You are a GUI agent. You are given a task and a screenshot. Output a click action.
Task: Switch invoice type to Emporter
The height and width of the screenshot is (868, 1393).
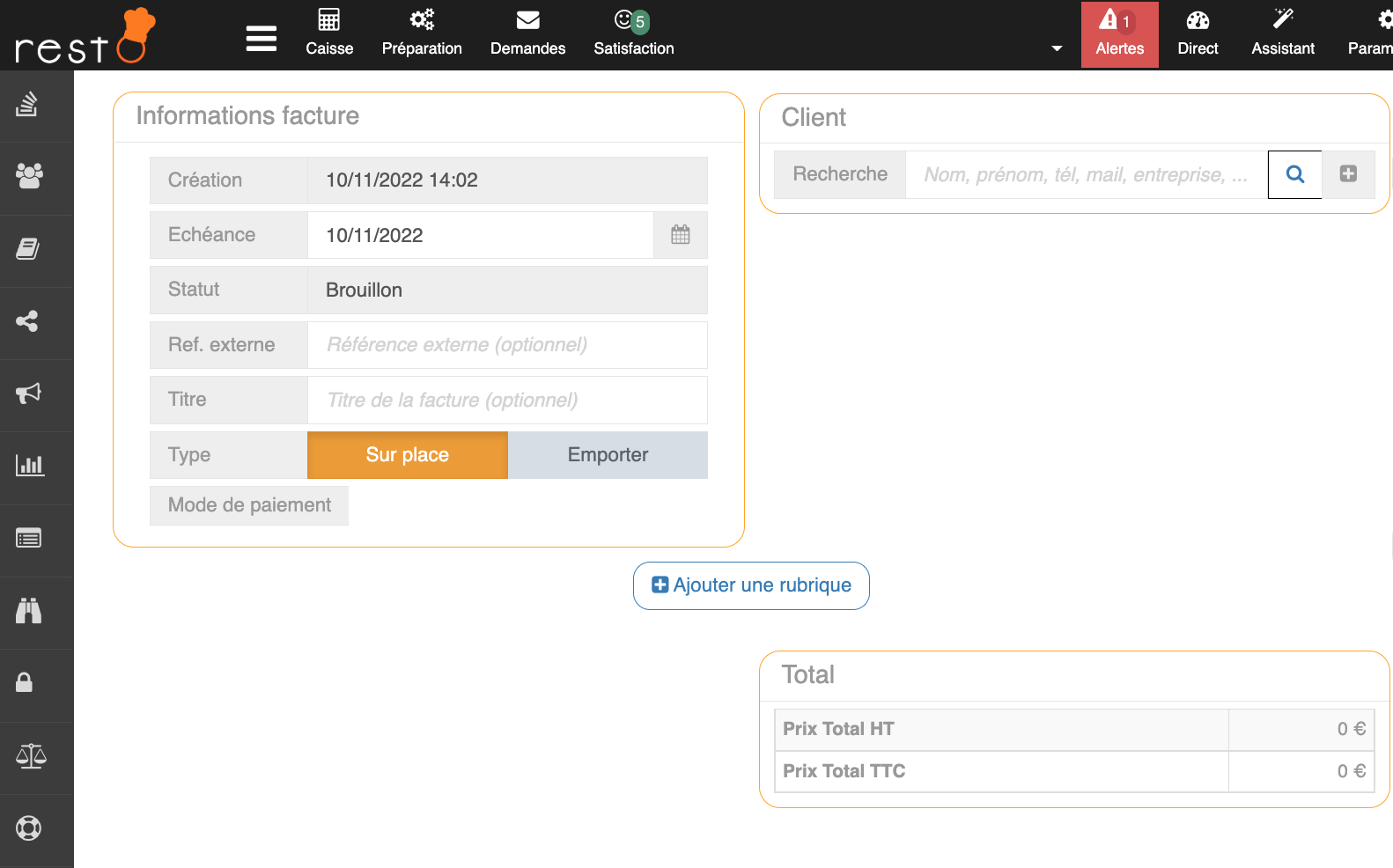click(x=608, y=455)
